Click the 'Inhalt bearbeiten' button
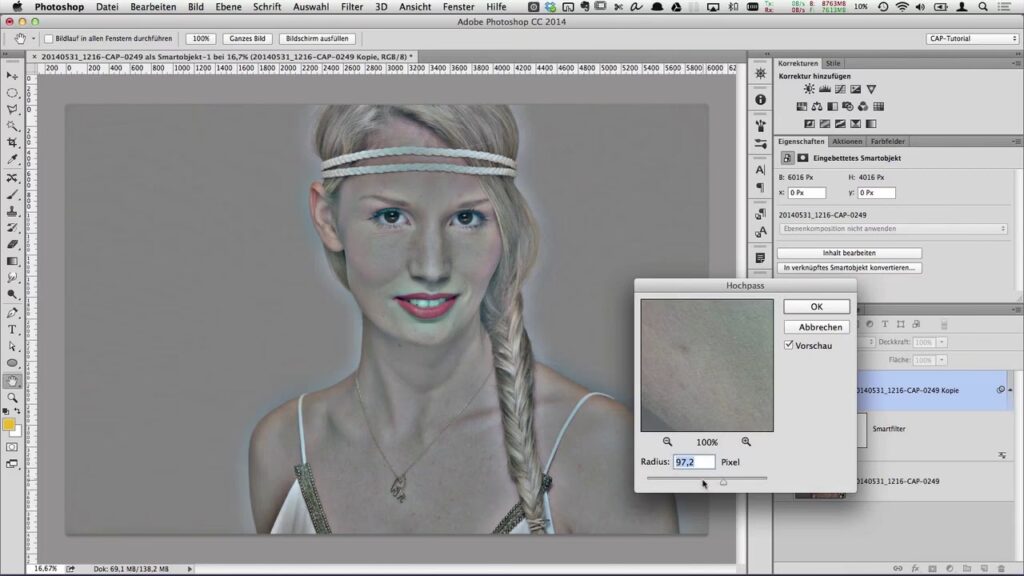1024x576 pixels. (x=849, y=253)
